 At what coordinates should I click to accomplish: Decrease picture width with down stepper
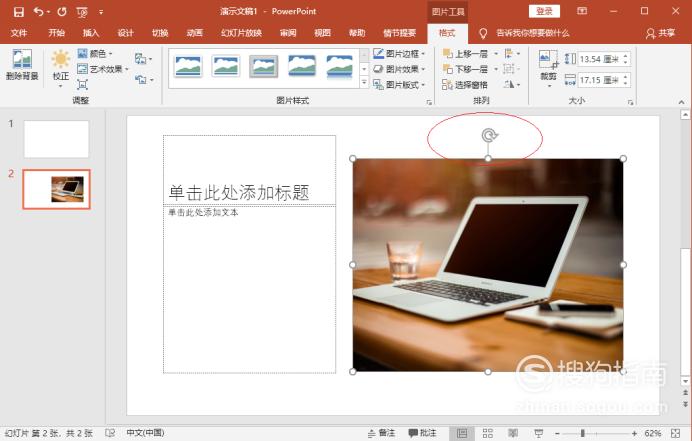point(626,83)
